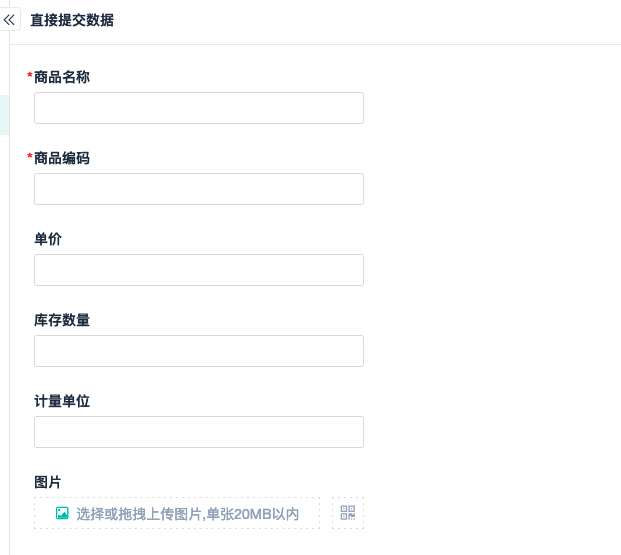Collapse the sidebar with double-chevron icon
621x555 pixels.
(x=10, y=20)
